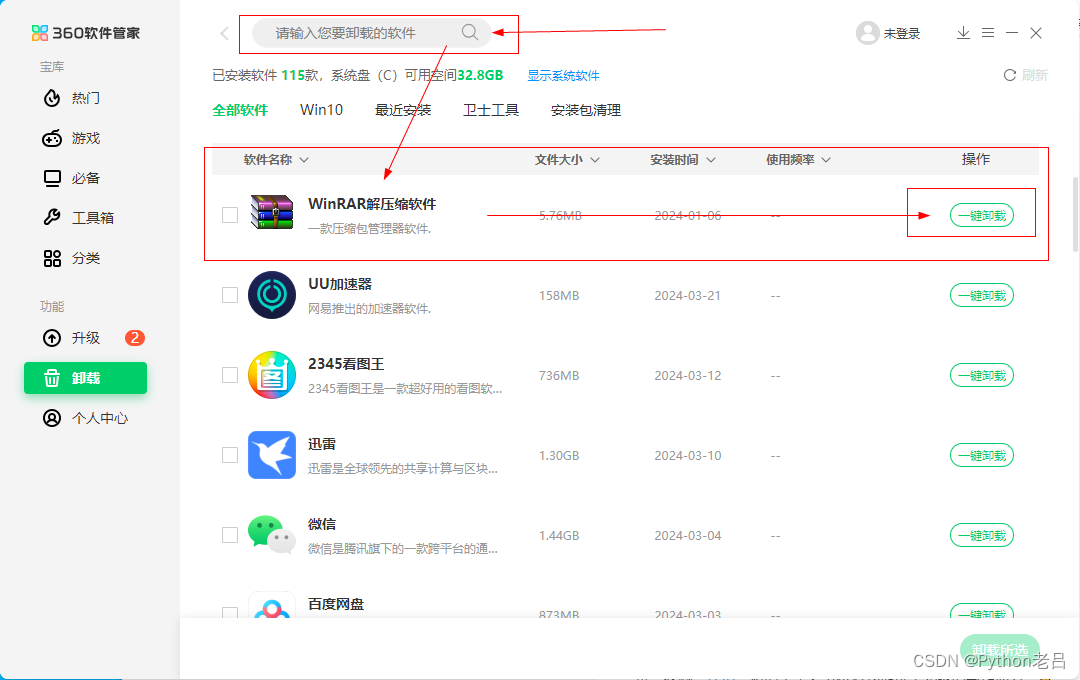The width and height of the screenshot is (1080, 680).
Task: Switch to the 最近安装 tab
Action: 402,110
